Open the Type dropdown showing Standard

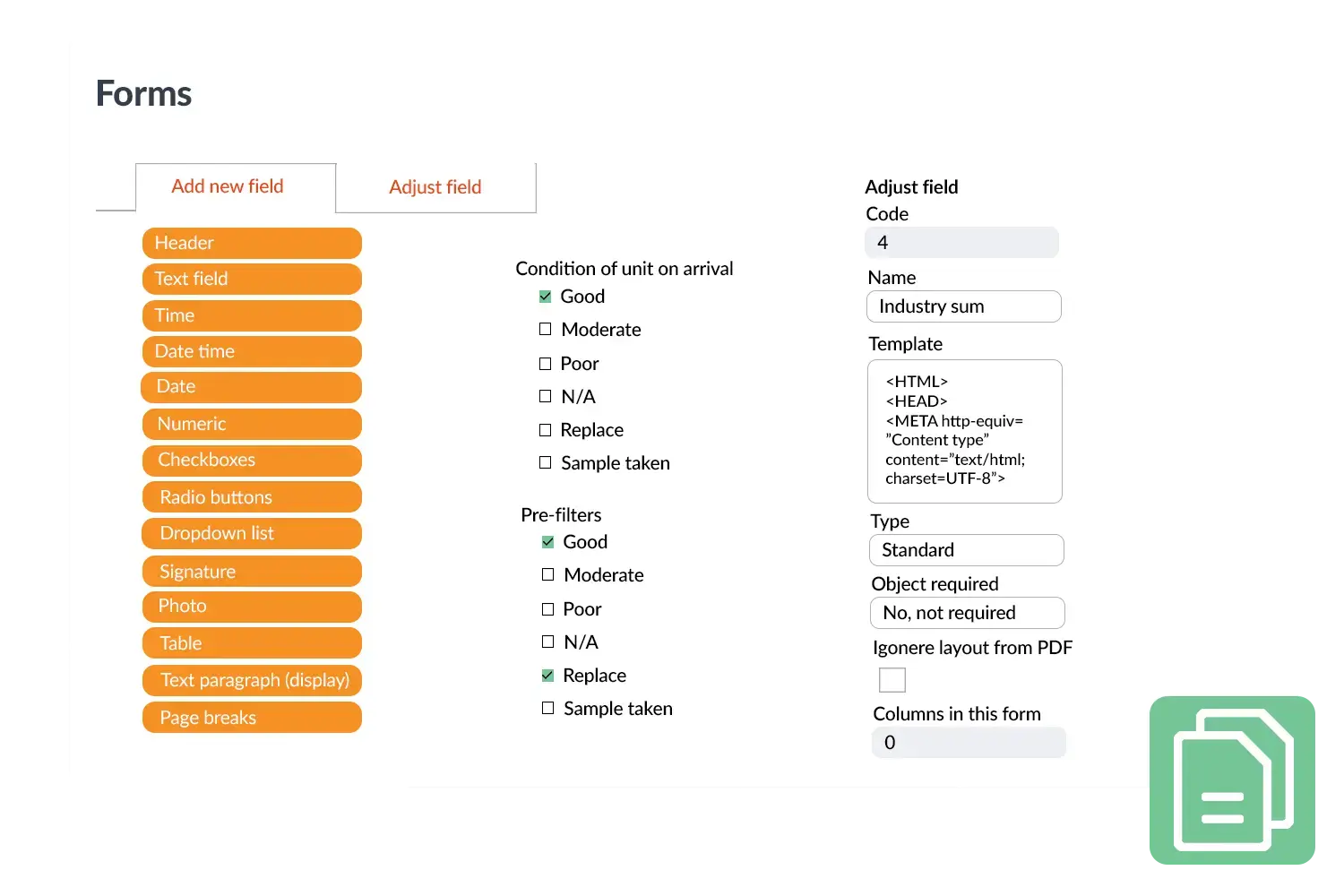pos(967,550)
